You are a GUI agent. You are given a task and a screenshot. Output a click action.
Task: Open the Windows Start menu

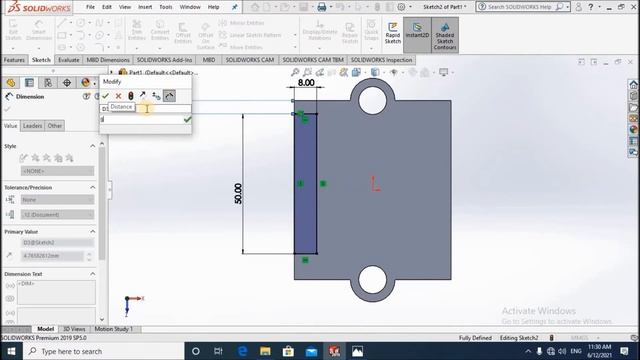coord(11,351)
